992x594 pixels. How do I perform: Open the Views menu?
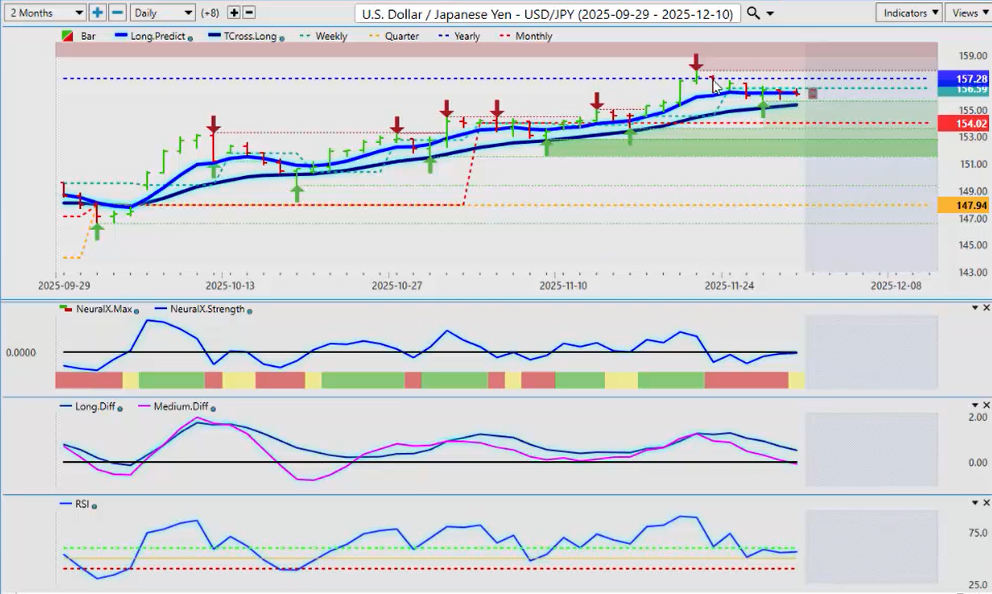tap(967, 13)
